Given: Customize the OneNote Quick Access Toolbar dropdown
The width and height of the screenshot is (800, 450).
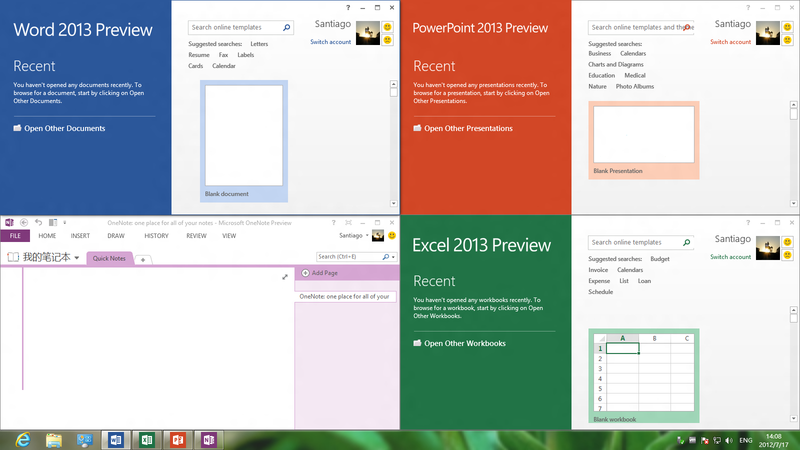Looking at the screenshot, I should tap(65, 222).
